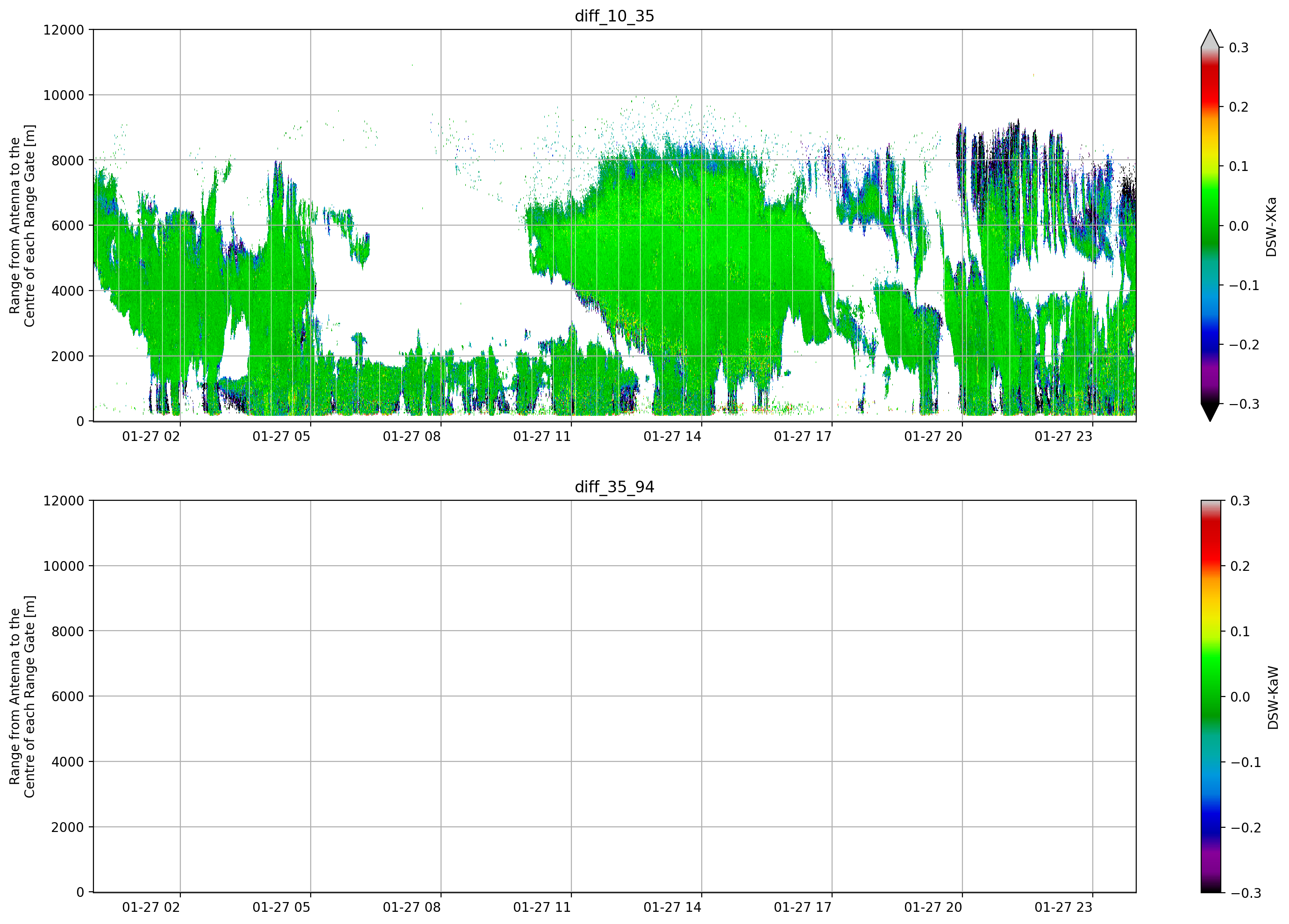Click the 0.2 tick label on DSW-XKa colorbar
Image resolution: width=1289 pixels, height=924 pixels.
1239,107
